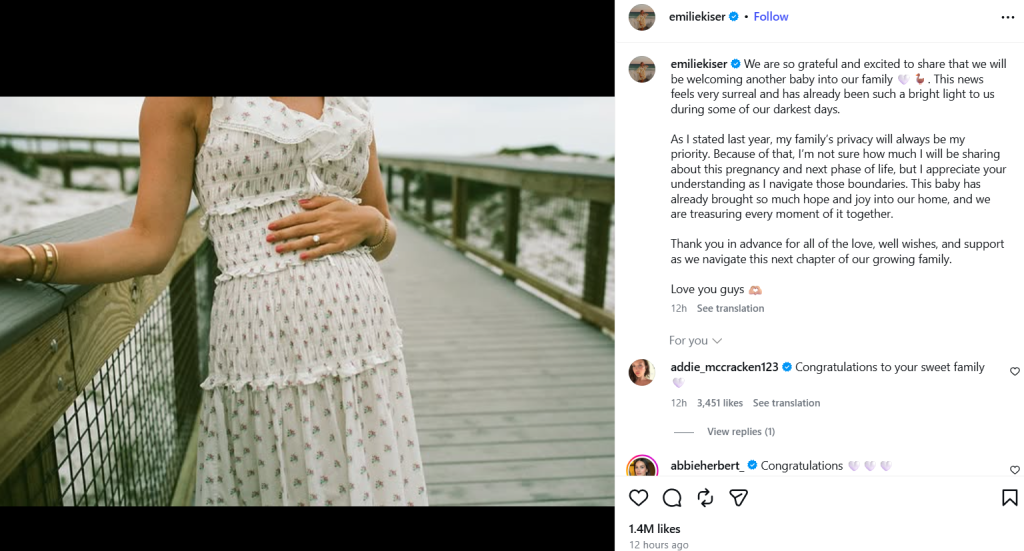This screenshot has height=551, width=1024.
Task: View the 1.4M likes list
Action: coord(654,529)
